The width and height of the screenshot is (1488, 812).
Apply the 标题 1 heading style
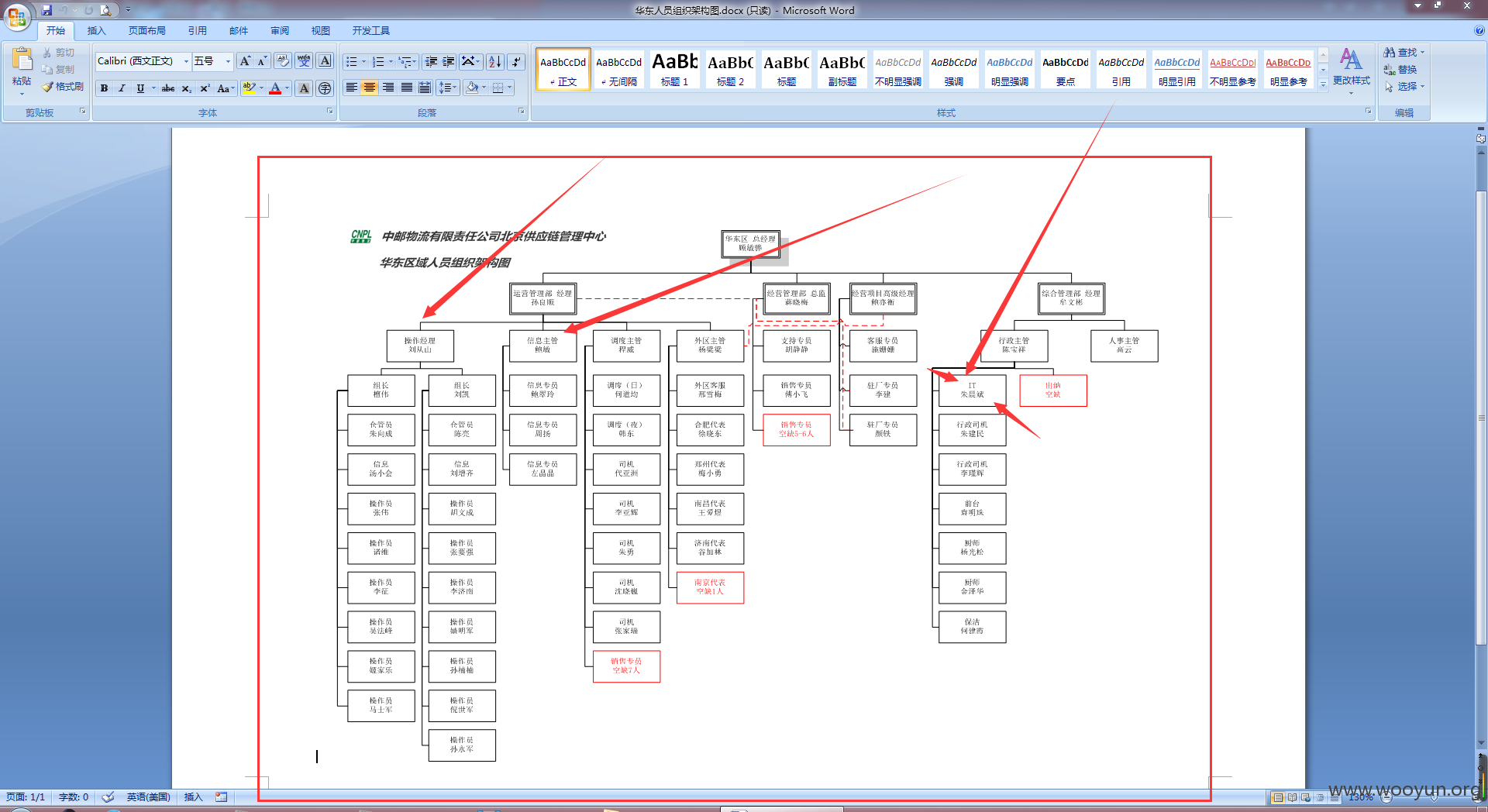tap(674, 69)
